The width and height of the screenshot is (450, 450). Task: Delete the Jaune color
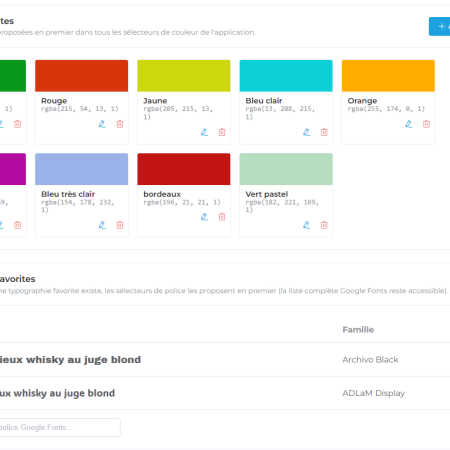pyautogui.click(x=222, y=132)
